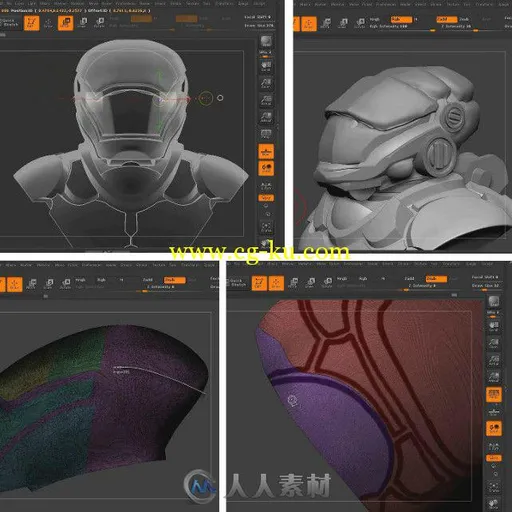Open Material menu in top-left window
512x512 pixels.
(x=78, y=3)
